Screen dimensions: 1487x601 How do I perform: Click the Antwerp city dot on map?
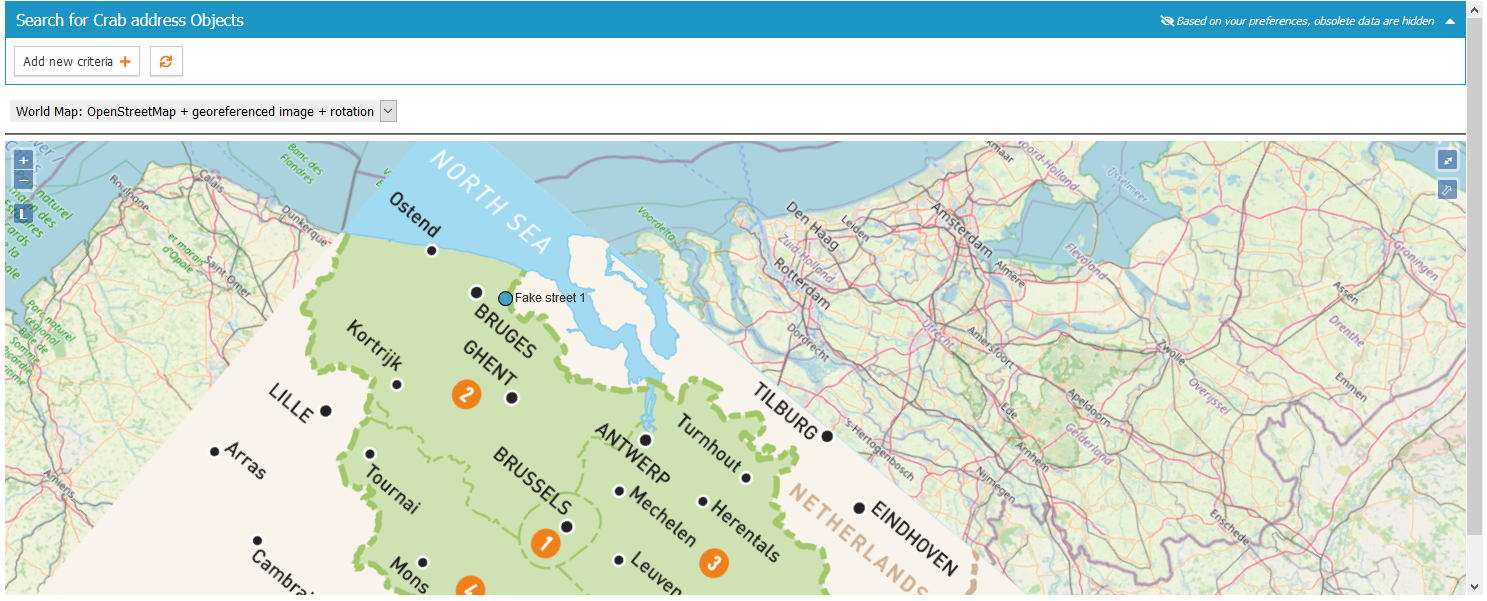click(646, 440)
